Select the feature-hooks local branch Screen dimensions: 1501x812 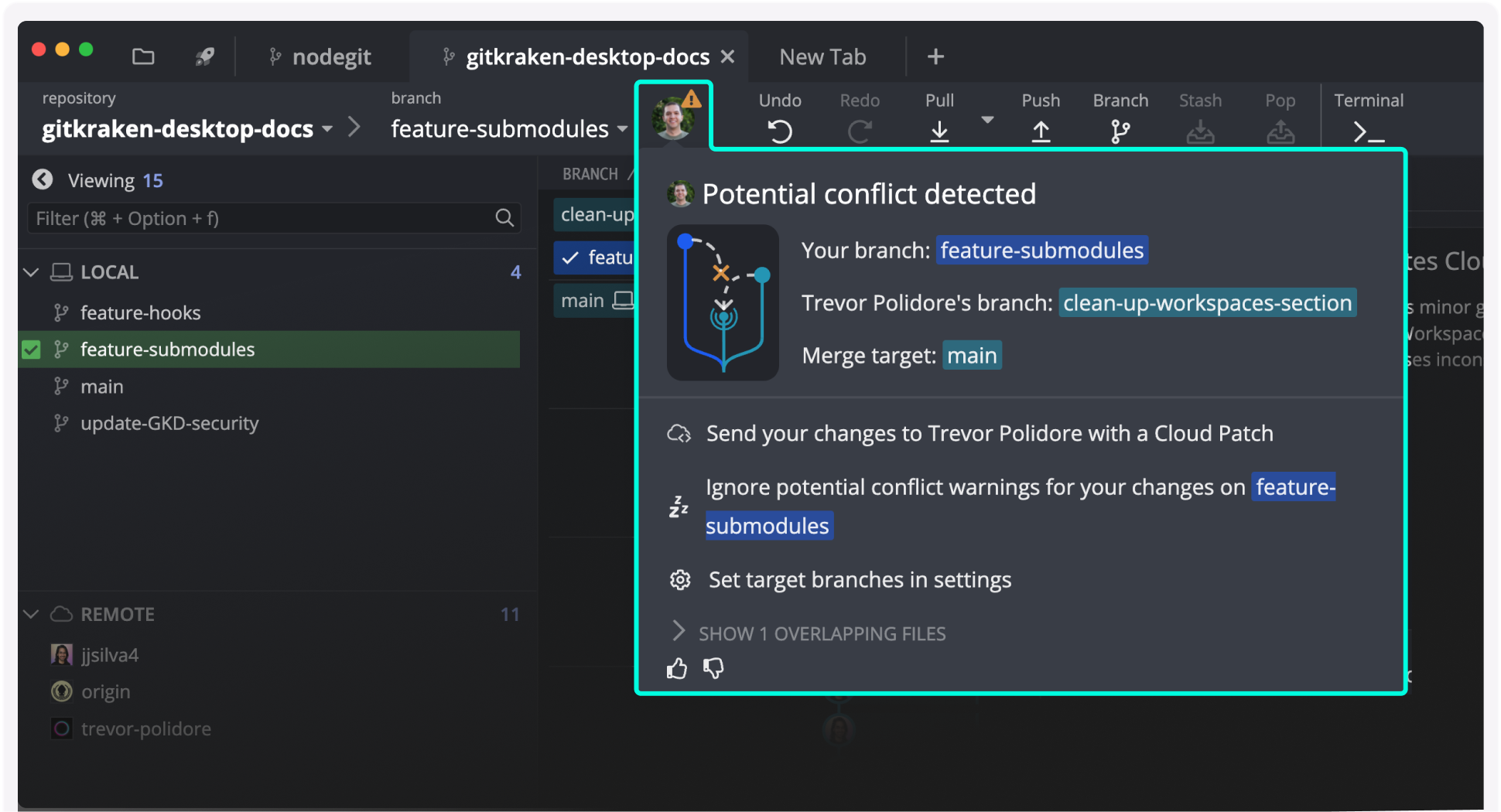140,312
